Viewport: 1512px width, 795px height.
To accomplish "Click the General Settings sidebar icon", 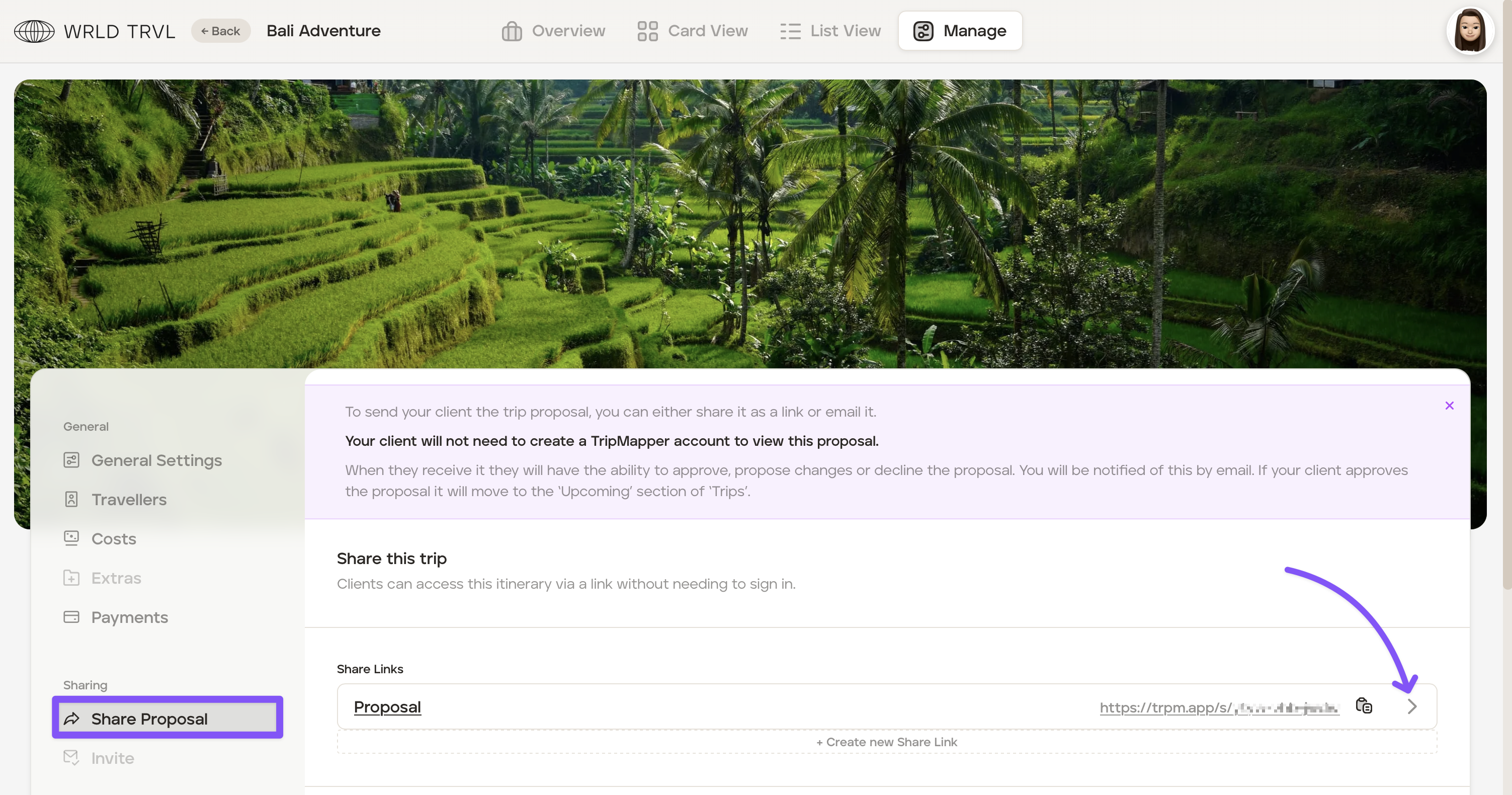I will pyautogui.click(x=71, y=460).
